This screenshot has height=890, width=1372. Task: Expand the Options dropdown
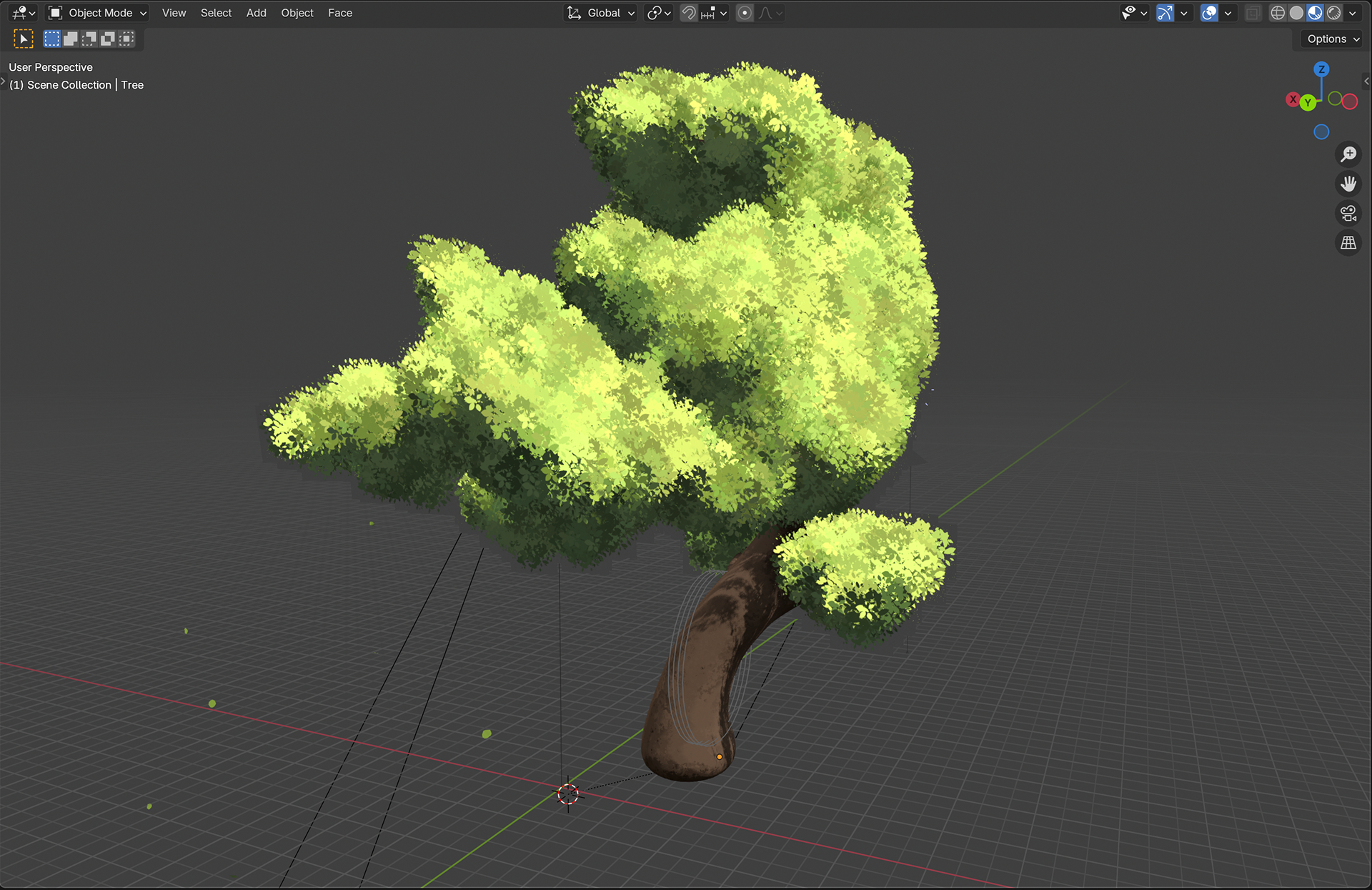point(1333,39)
